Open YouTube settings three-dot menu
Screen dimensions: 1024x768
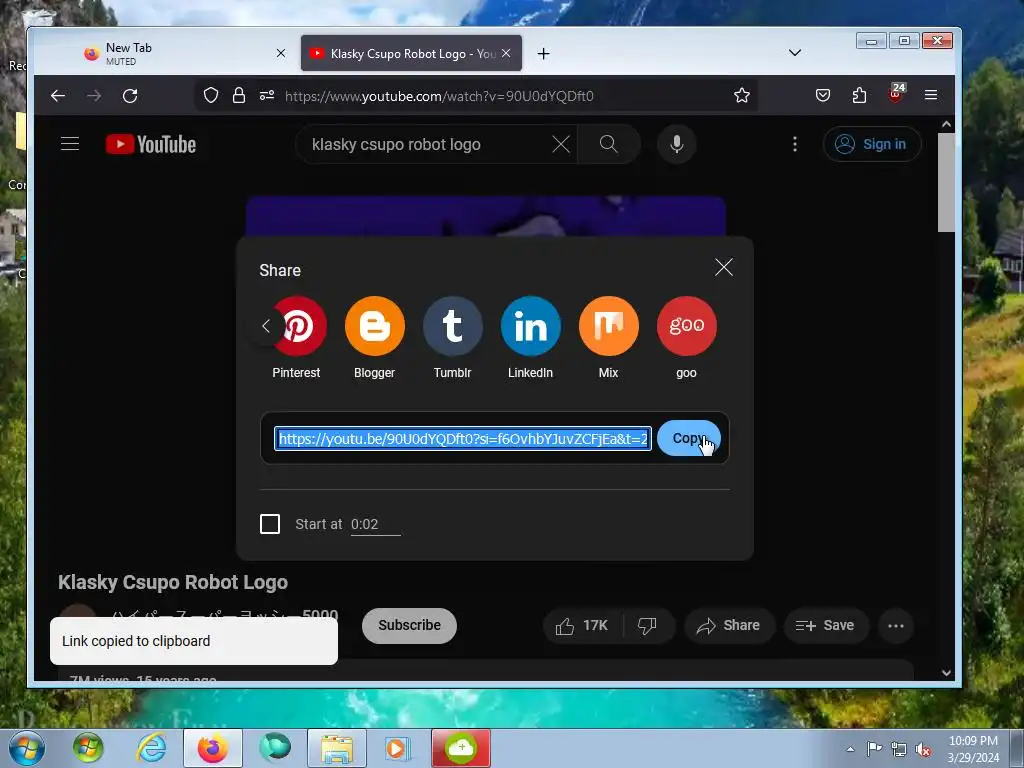coord(795,144)
